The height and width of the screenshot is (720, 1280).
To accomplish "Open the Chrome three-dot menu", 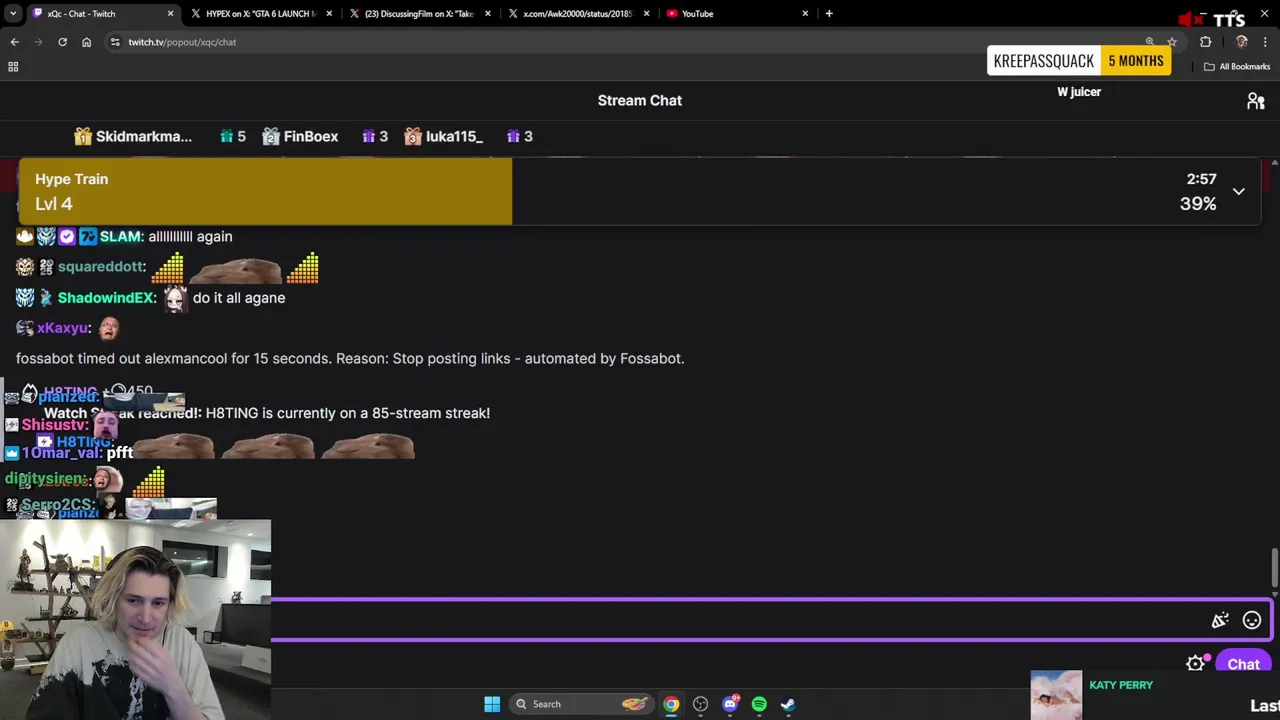I will coord(1265,42).
